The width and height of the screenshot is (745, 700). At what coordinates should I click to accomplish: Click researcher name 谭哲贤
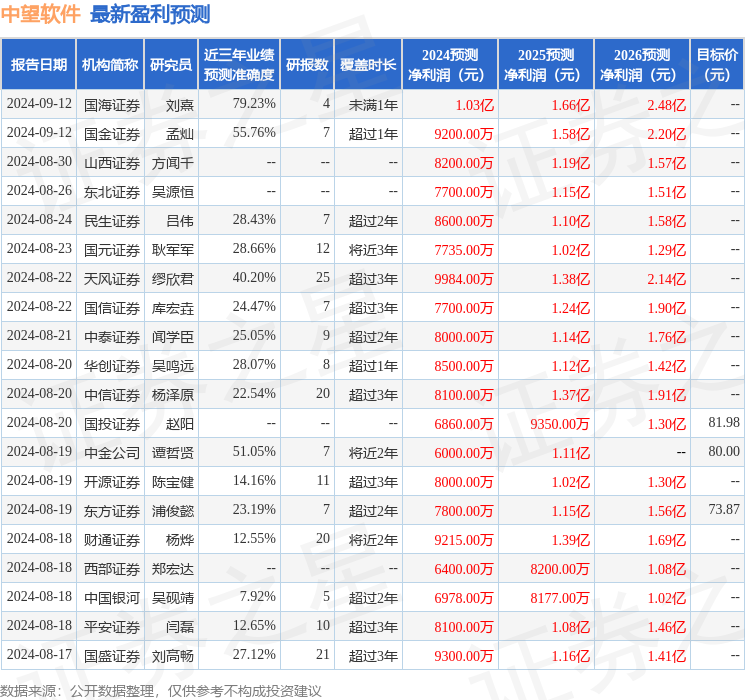tap(172, 453)
